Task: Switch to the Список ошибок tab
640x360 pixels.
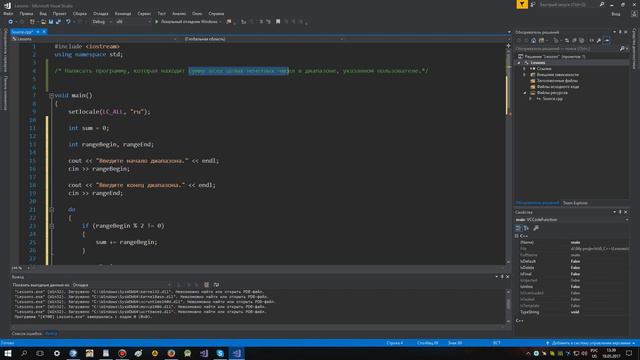Action: pyautogui.click(x=27, y=334)
